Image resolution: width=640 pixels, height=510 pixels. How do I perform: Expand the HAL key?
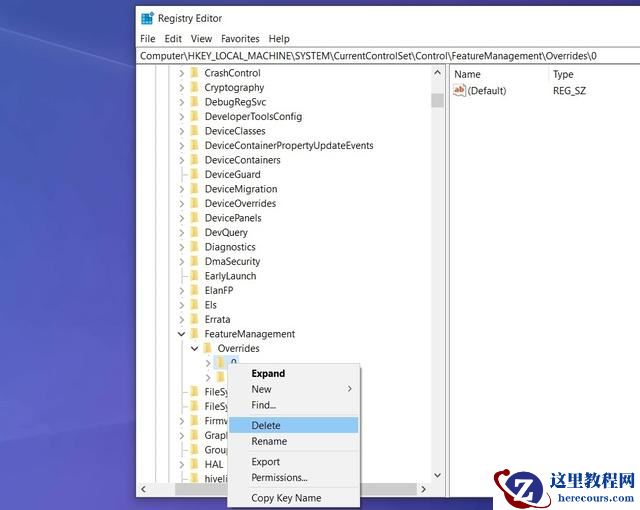pos(182,464)
